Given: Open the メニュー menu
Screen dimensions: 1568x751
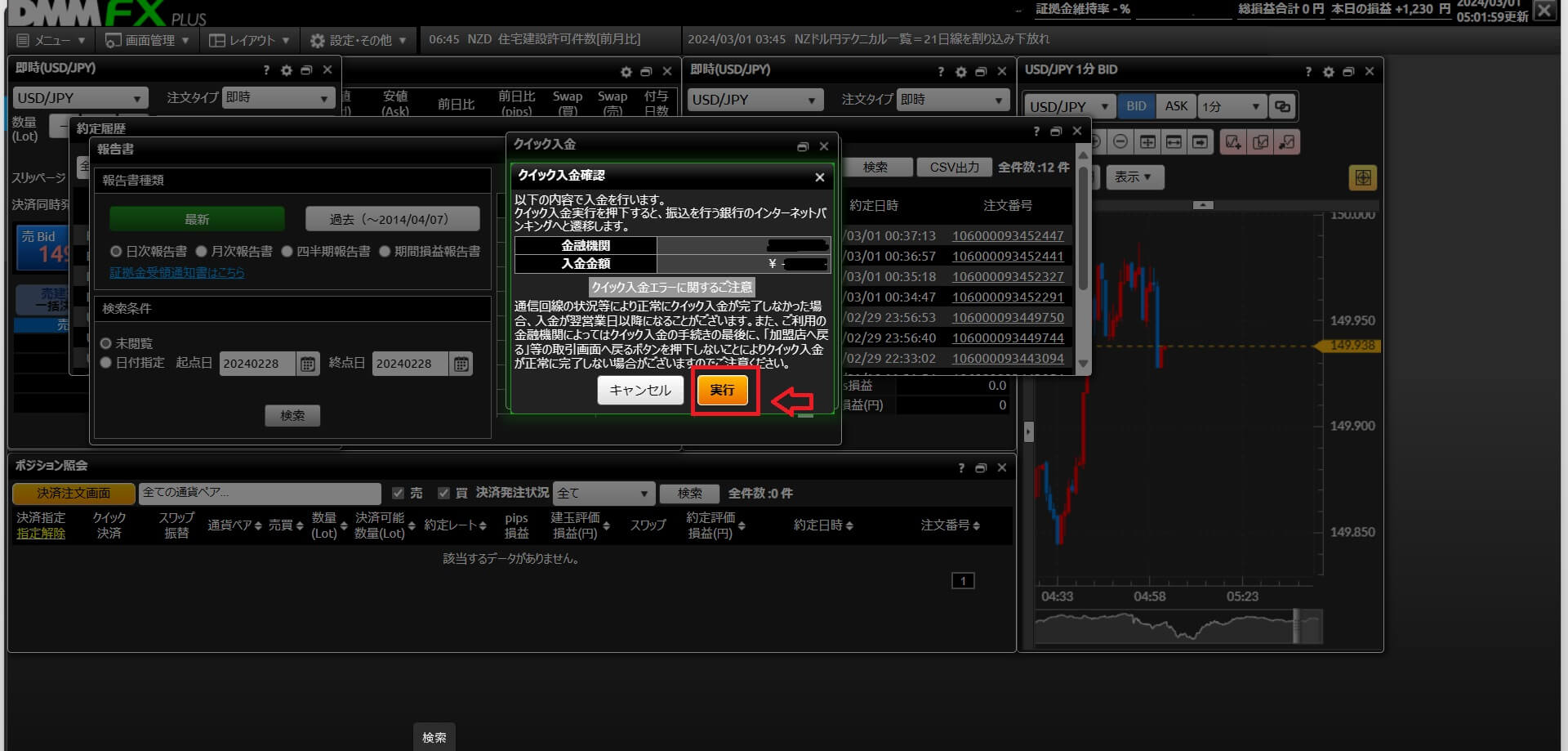Looking at the screenshot, I should coord(51,40).
